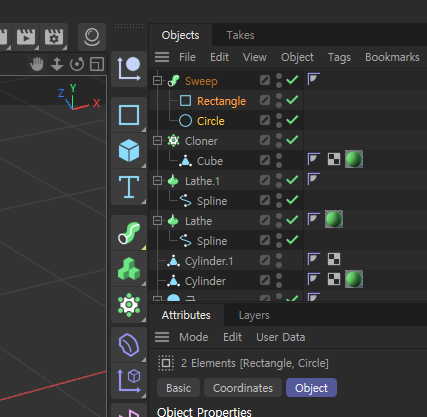Open the User Data menu
The height and width of the screenshot is (417, 427).
point(281,337)
